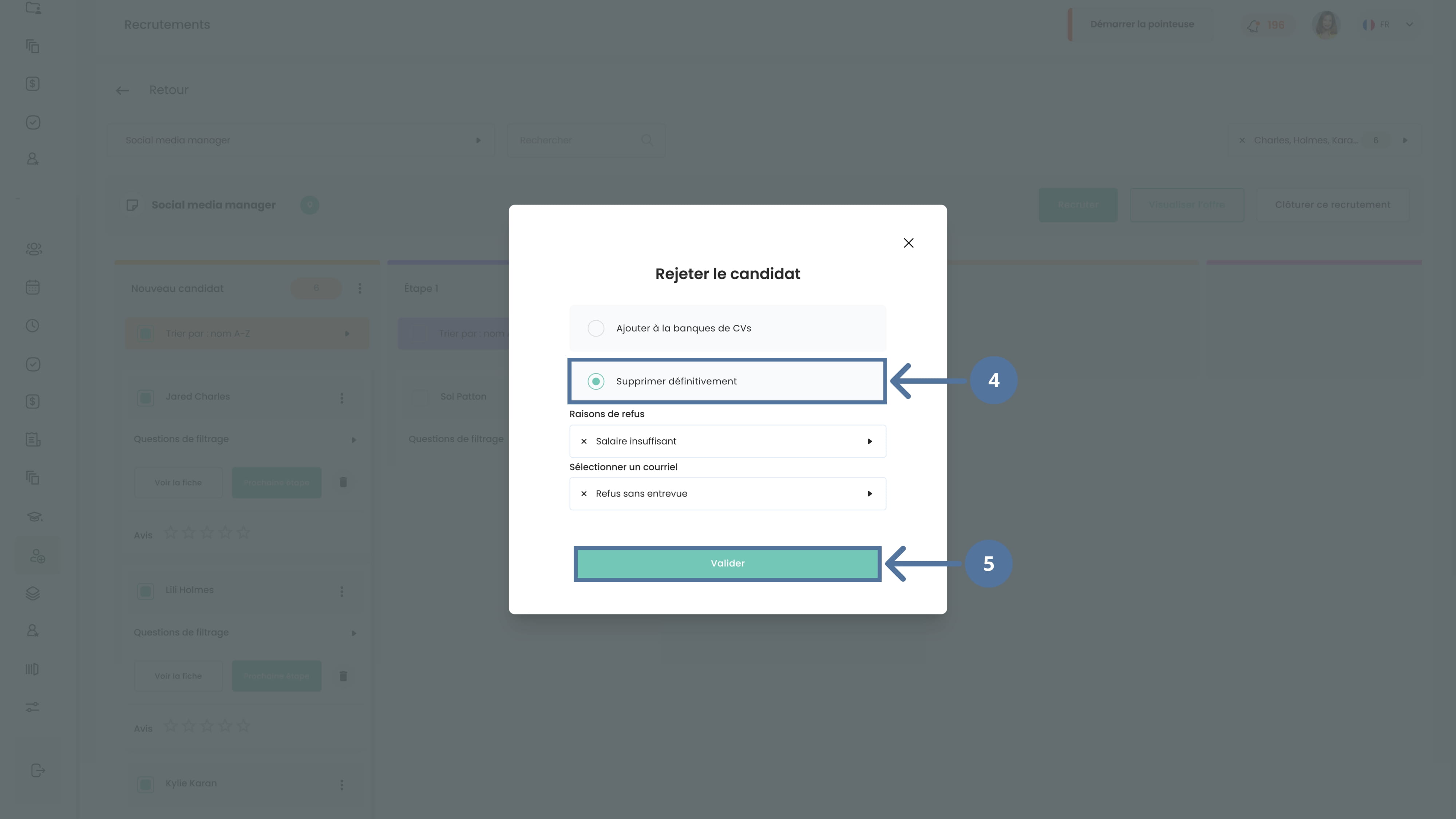Close the Rejeter le candidat dialog
This screenshot has height=819, width=1456.
coord(908,243)
